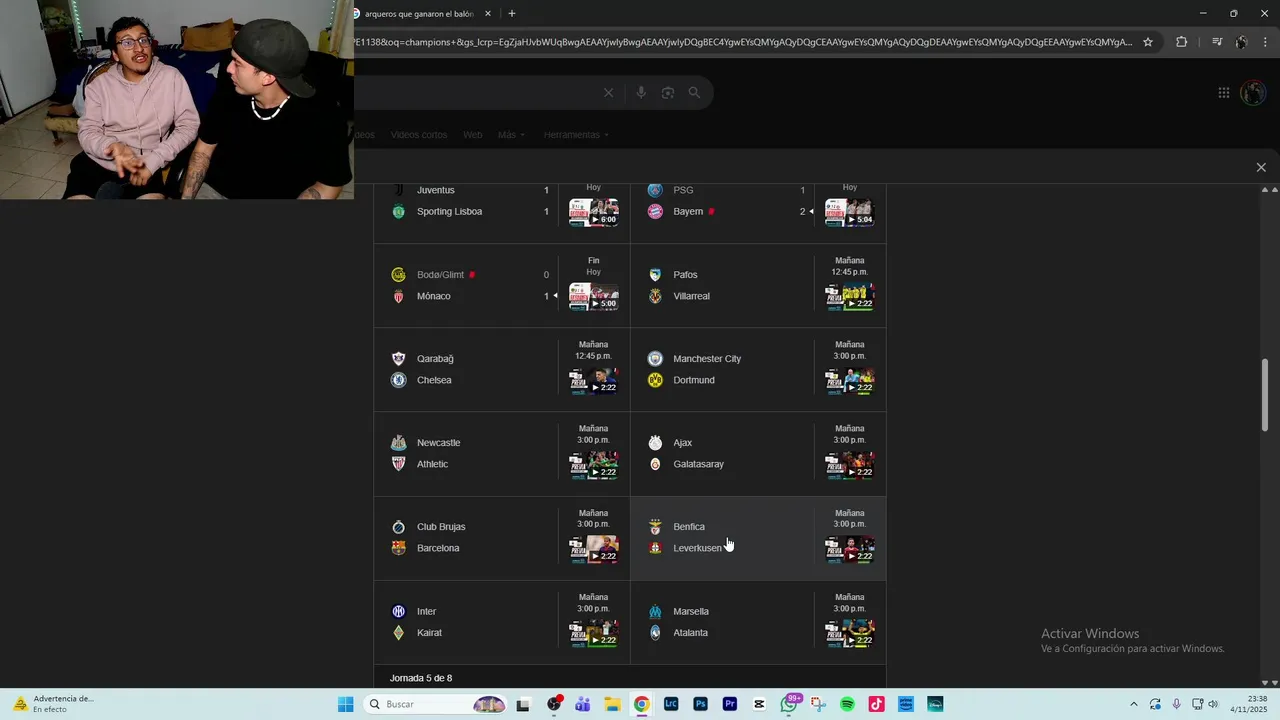Open the volume control in system tray
The image size is (1280, 720).
1213,704
